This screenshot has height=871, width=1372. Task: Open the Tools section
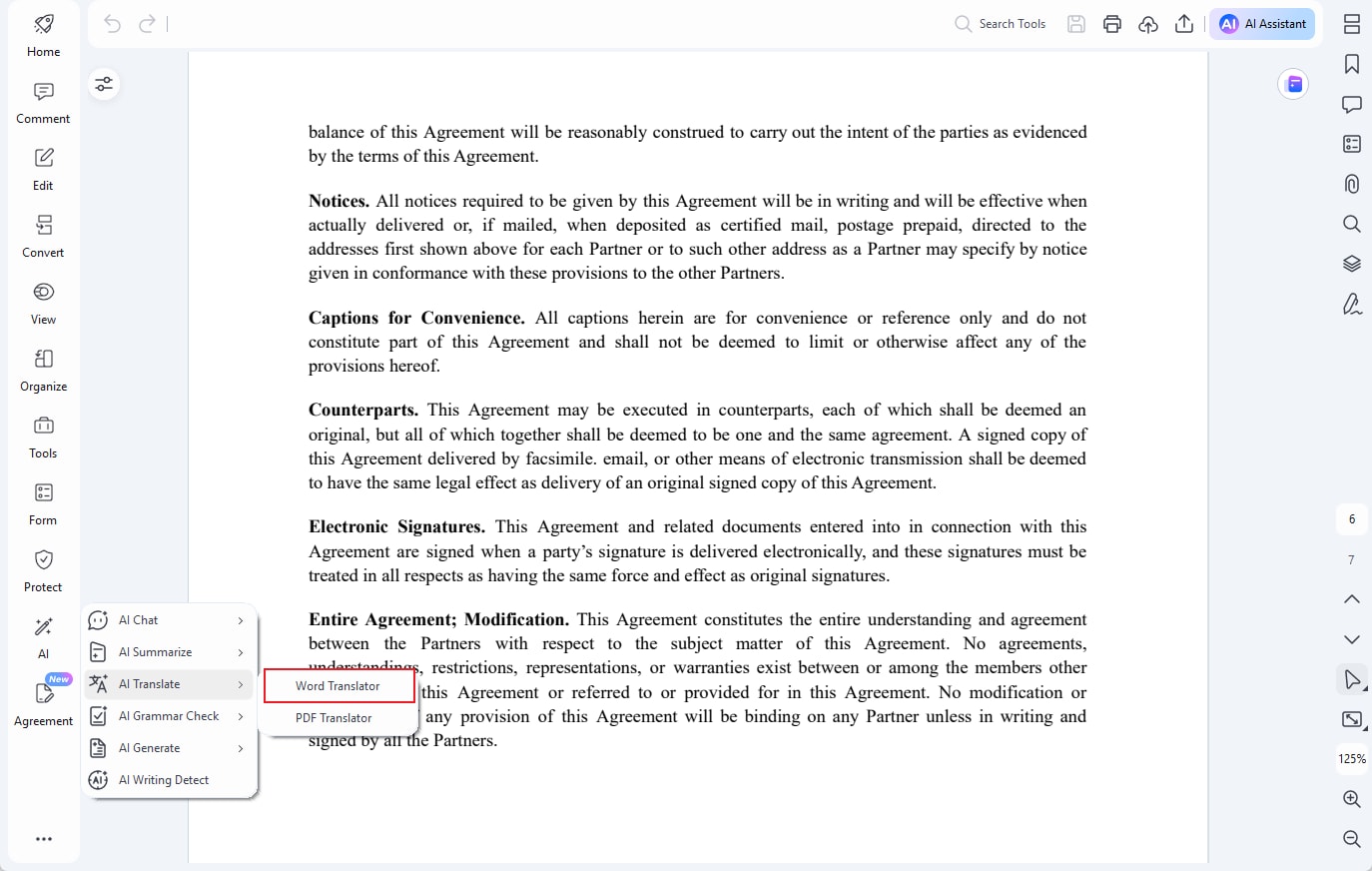[43, 437]
